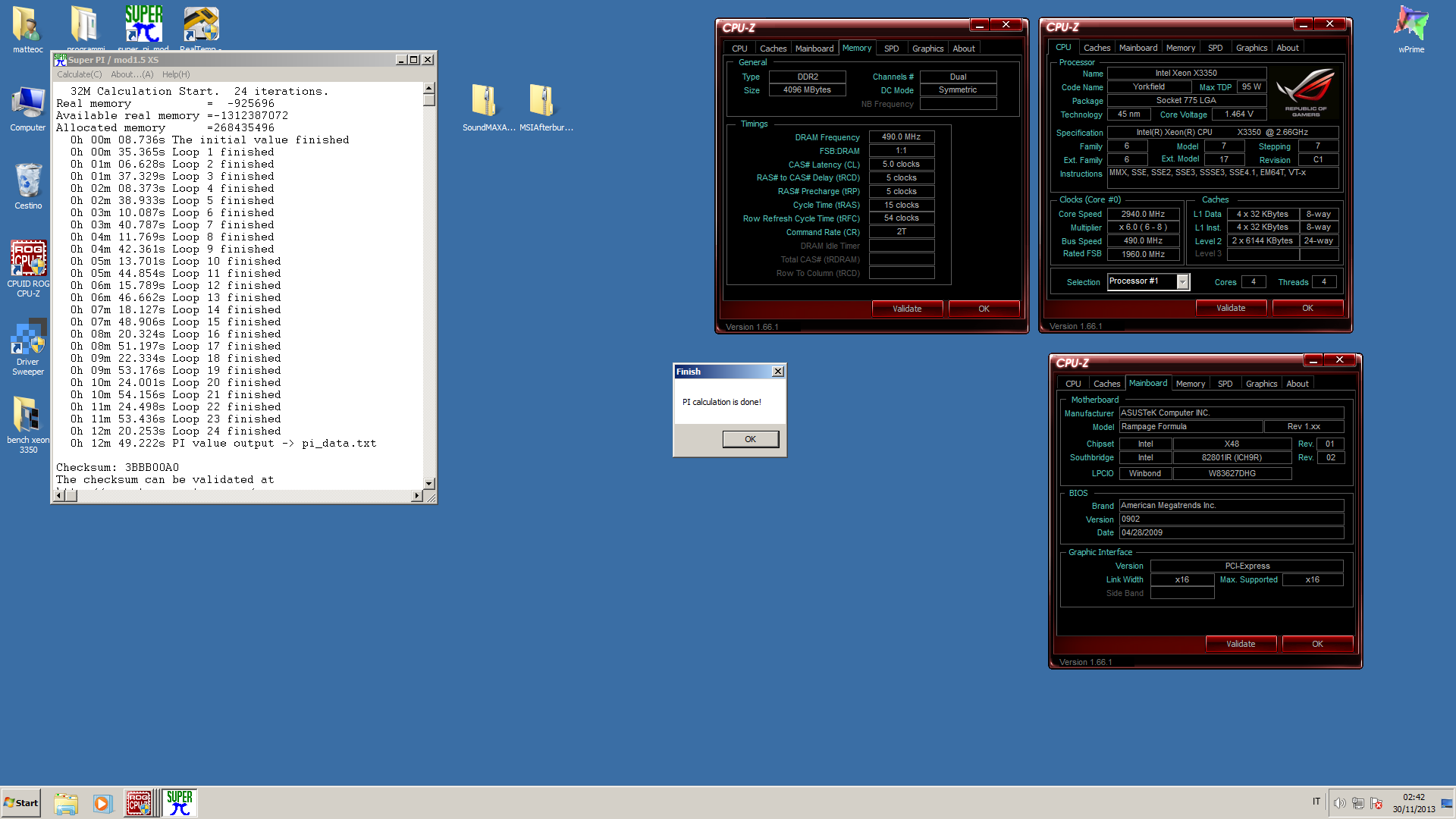Switch to the Super PI taskbar button
This screenshot has width=1456, height=819.
pyautogui.click(x=180, y=803)
